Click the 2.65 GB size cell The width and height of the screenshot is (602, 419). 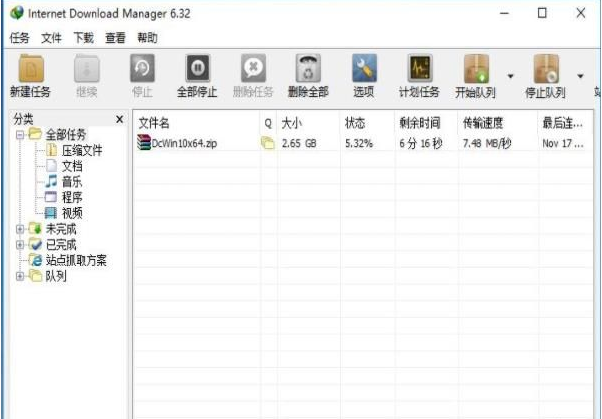pyautogui.click(x=299, y=144)
